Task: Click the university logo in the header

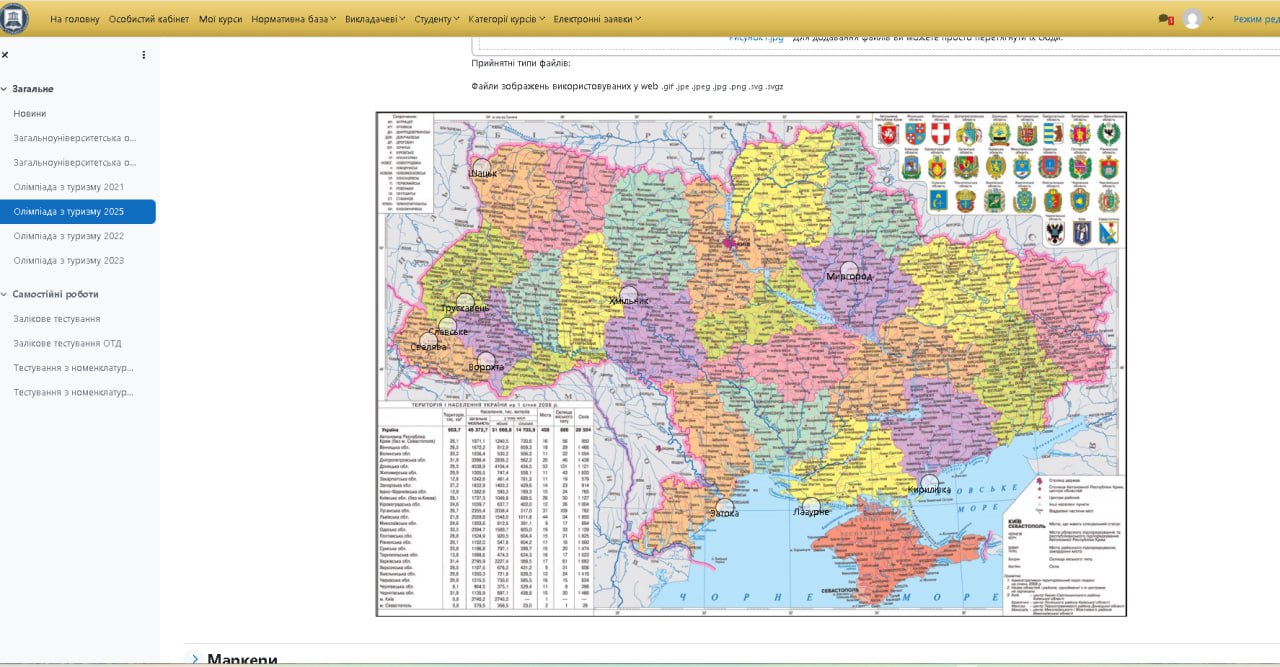Action: coord(15,18)
